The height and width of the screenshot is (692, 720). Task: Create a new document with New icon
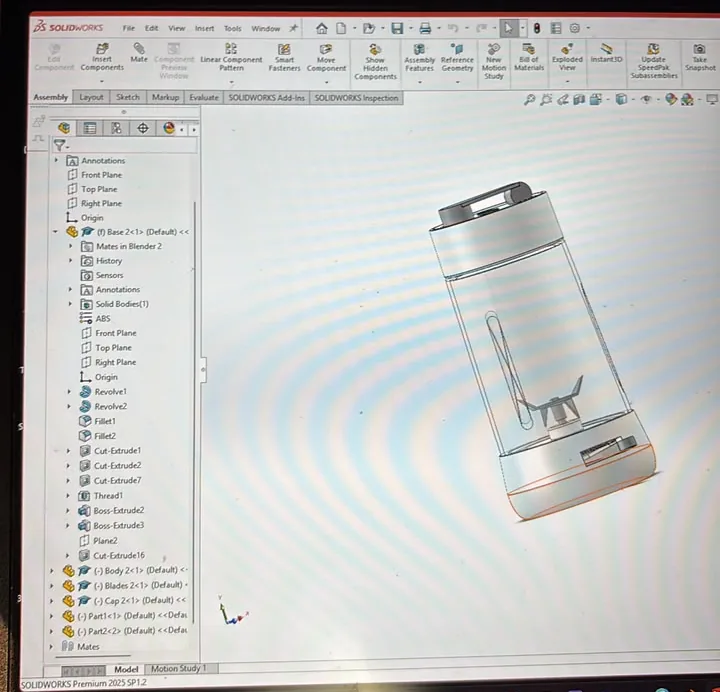pyautogui.click(x=341, y=28)
